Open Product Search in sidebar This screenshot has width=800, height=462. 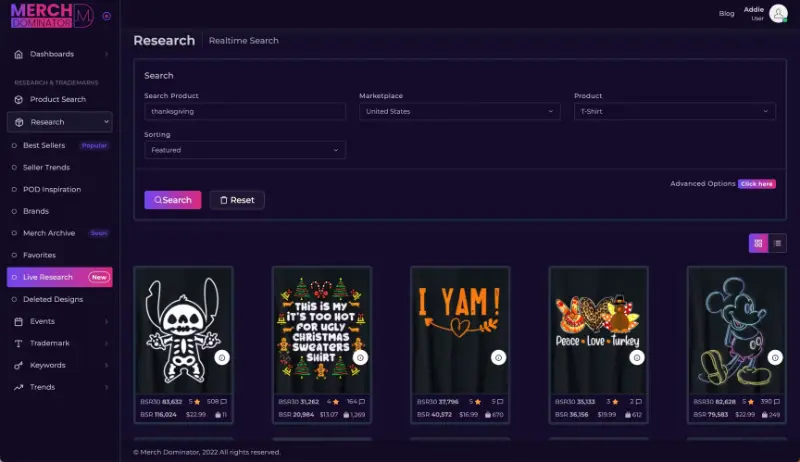[x=60, y=99]
